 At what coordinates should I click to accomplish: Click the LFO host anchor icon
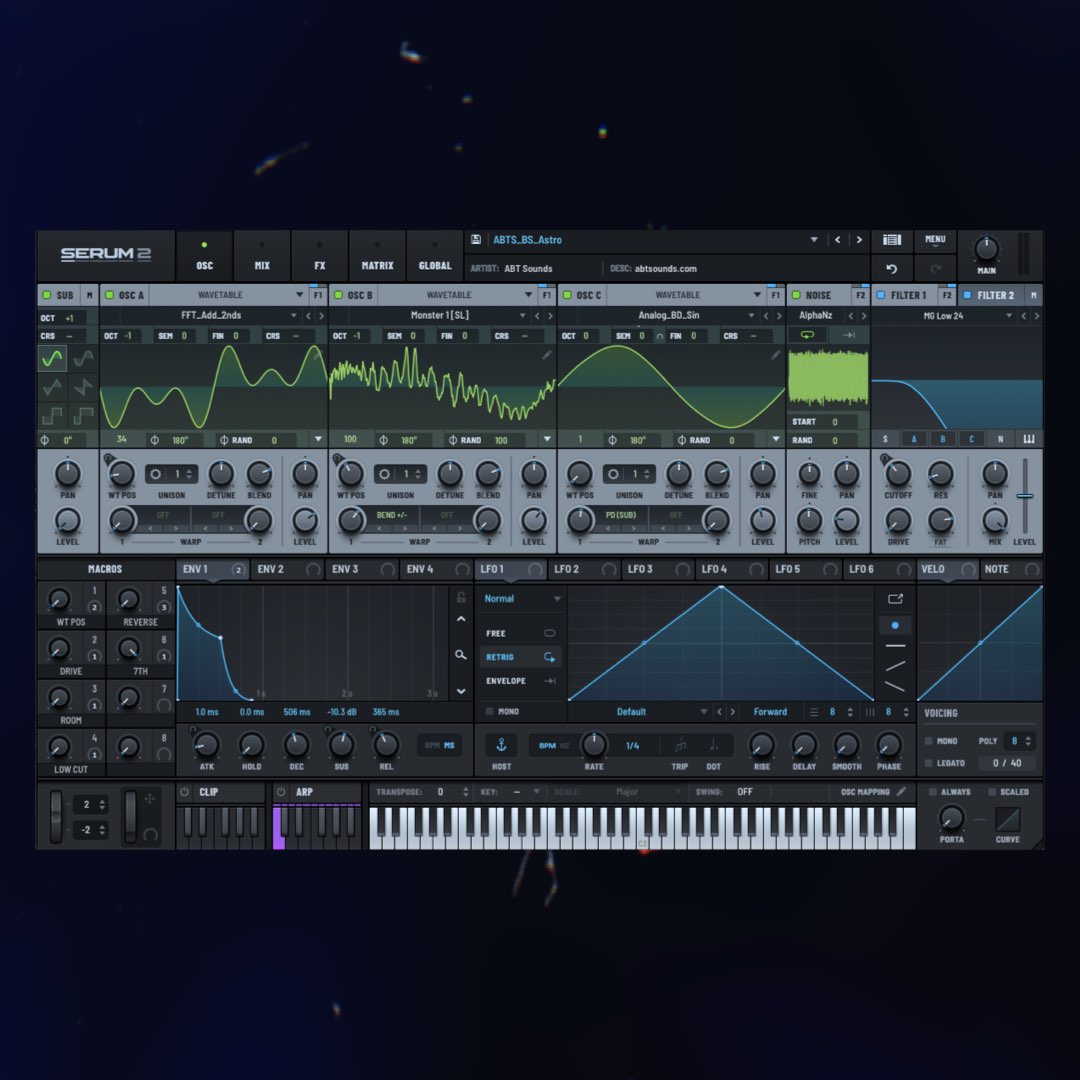click(x=501, y=745)
